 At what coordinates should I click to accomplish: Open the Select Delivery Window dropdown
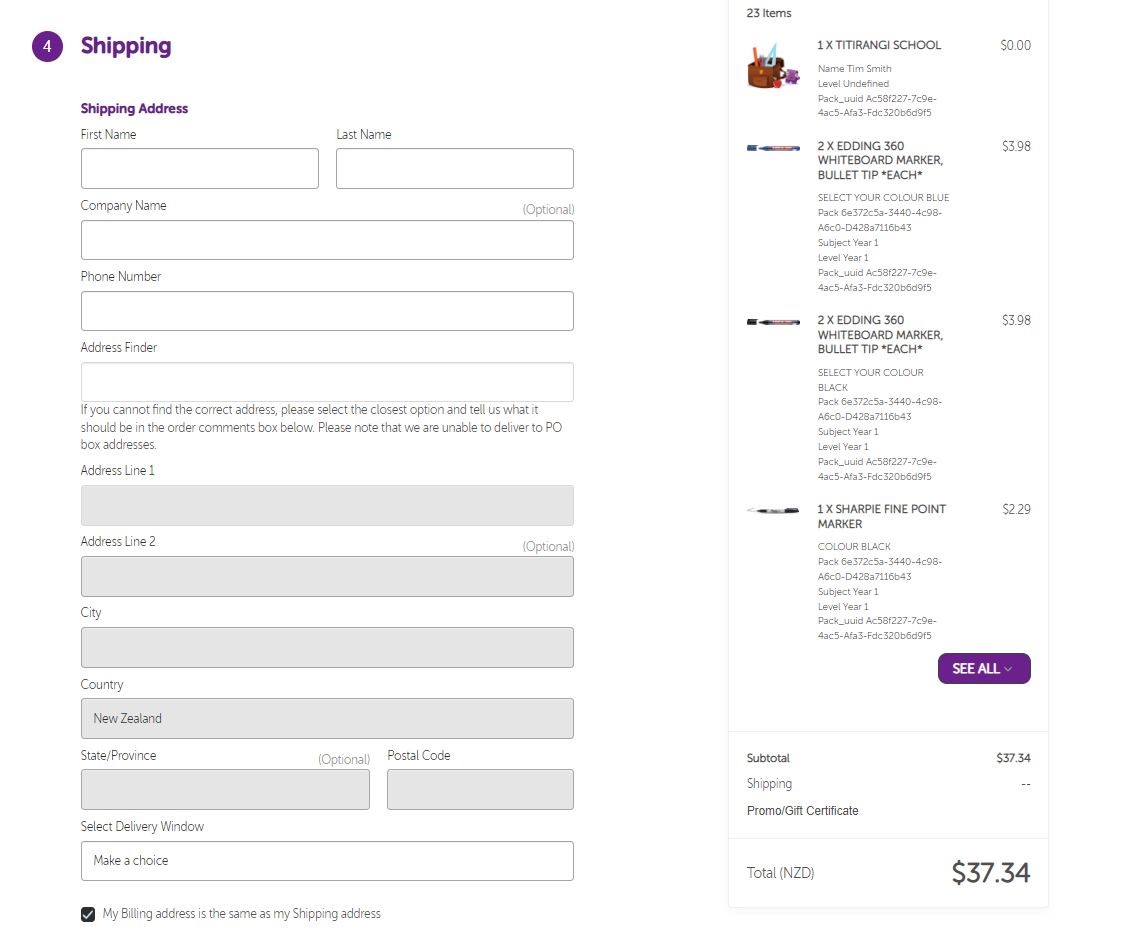coord(327,861)
